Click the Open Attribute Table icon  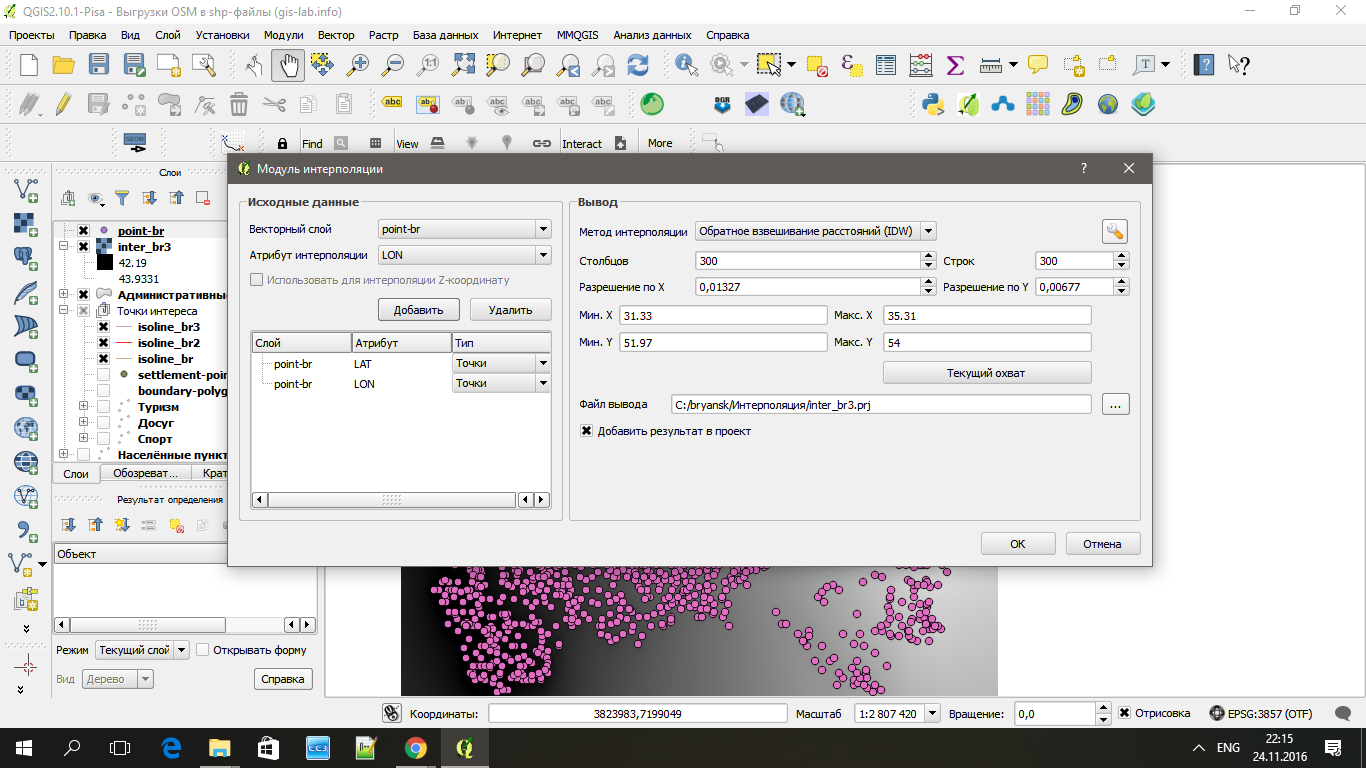coord(886,65)
